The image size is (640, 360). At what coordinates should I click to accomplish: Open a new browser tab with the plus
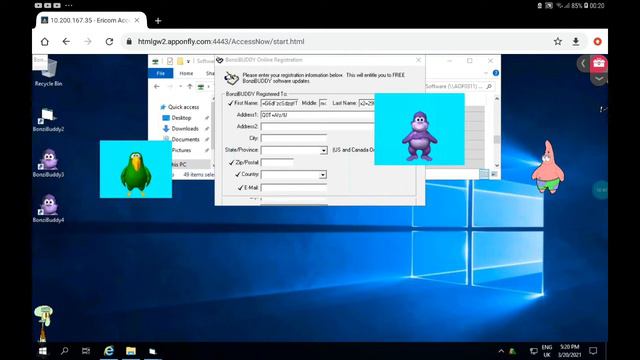(x=158, y=21)
